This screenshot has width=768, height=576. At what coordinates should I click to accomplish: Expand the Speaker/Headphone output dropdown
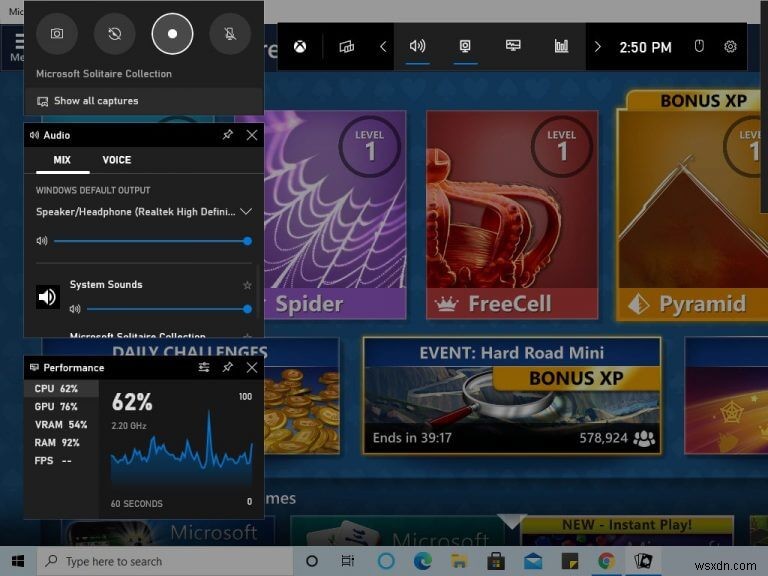pyautogui.click(x=246, y=212)
